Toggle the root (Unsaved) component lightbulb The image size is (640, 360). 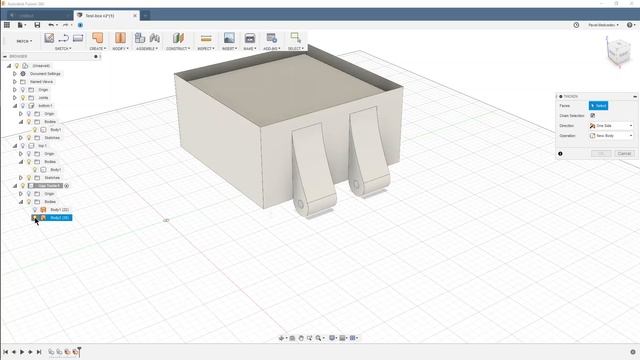(17, 66)
